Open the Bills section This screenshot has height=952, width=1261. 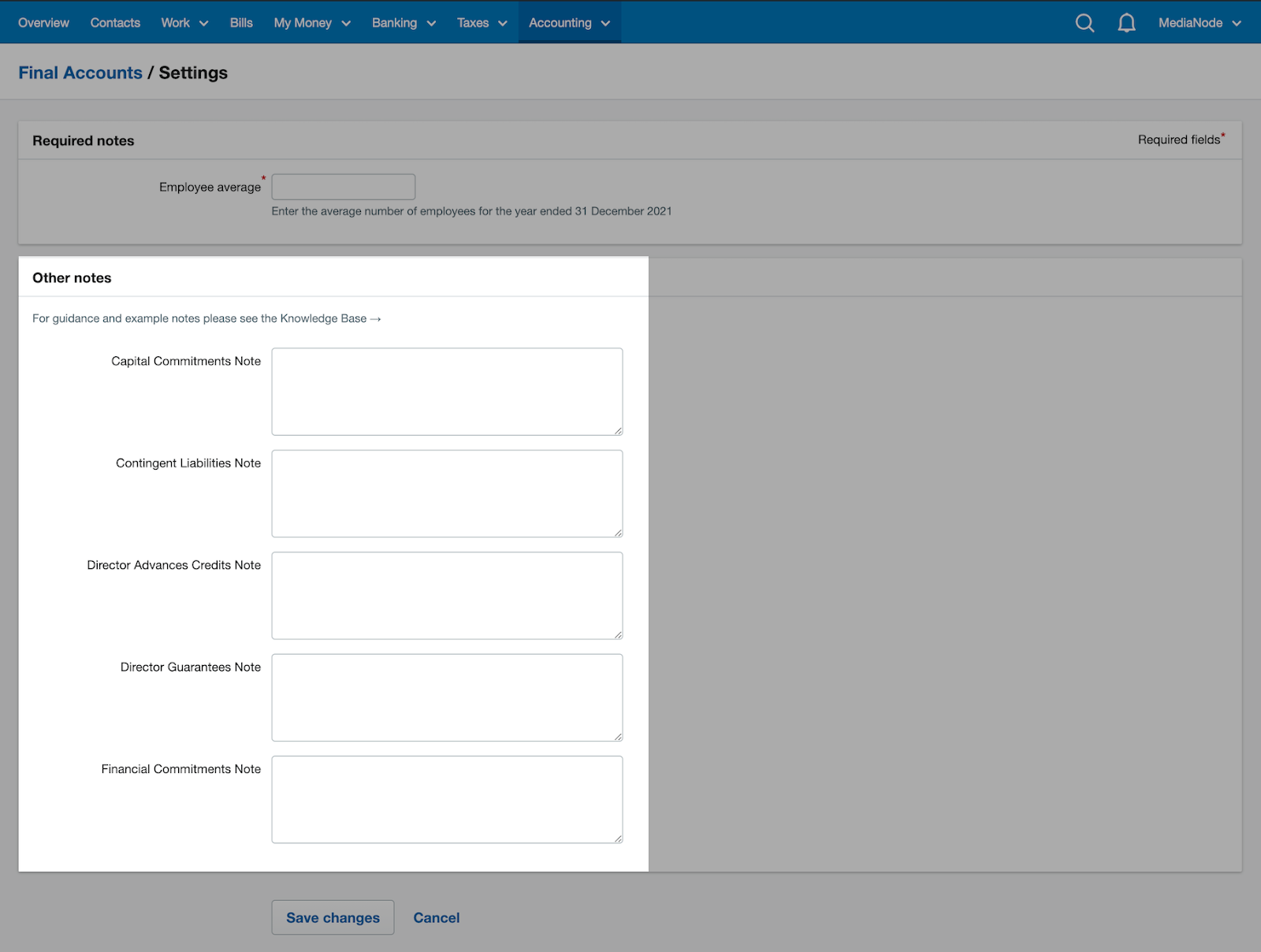pos(241,23)
